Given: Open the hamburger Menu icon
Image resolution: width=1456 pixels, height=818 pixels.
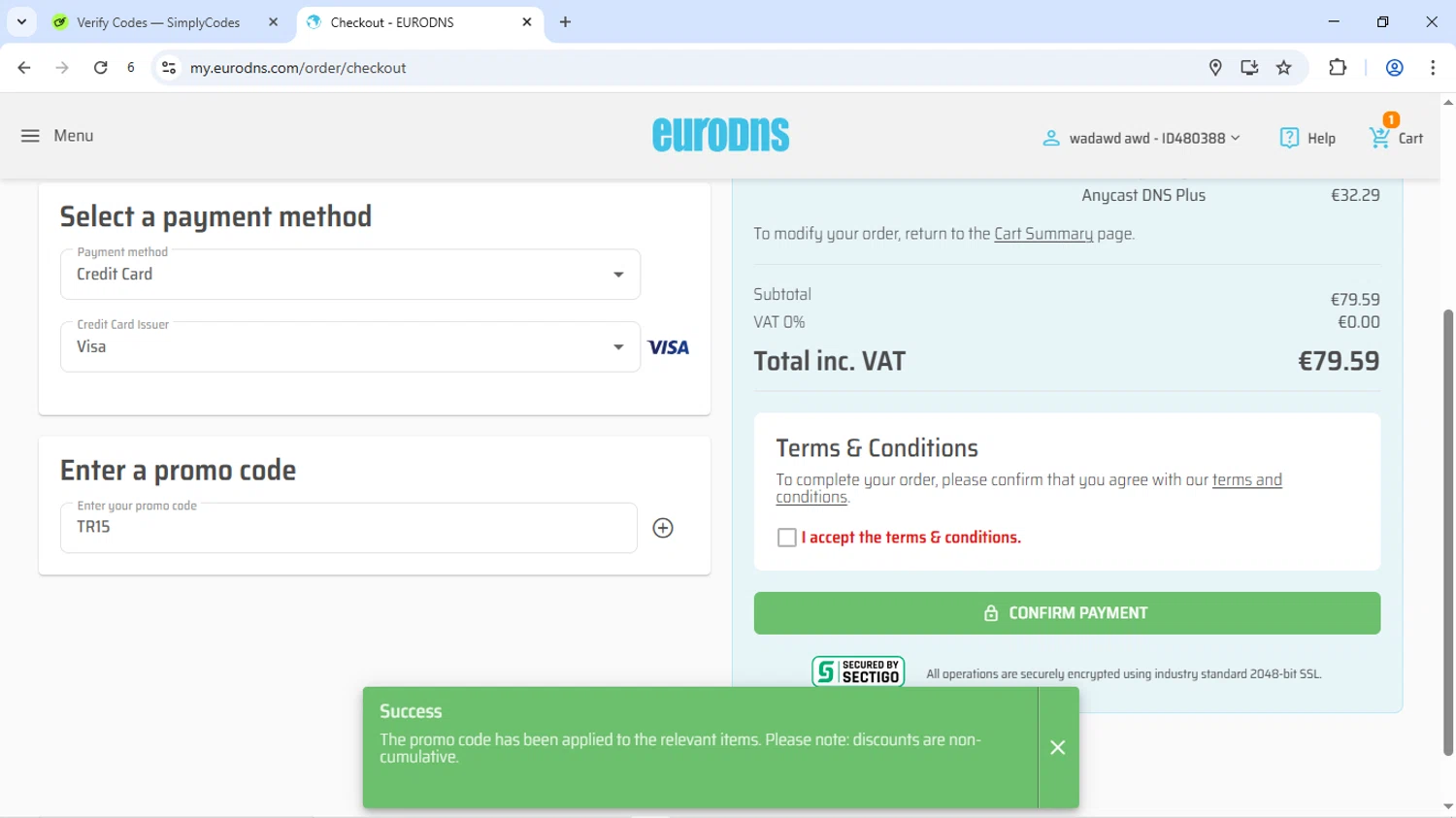Looking at the screenshot, I should pos(30,136).
